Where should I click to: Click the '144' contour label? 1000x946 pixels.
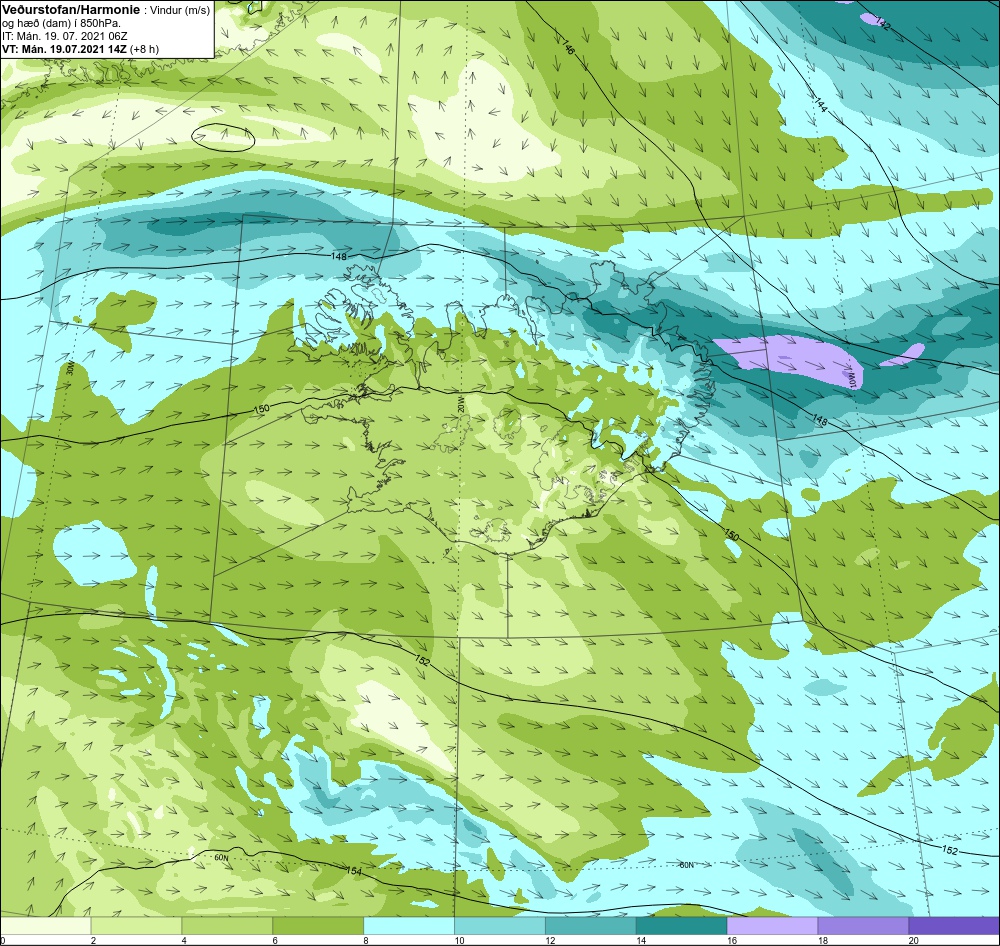coord(821,104)
